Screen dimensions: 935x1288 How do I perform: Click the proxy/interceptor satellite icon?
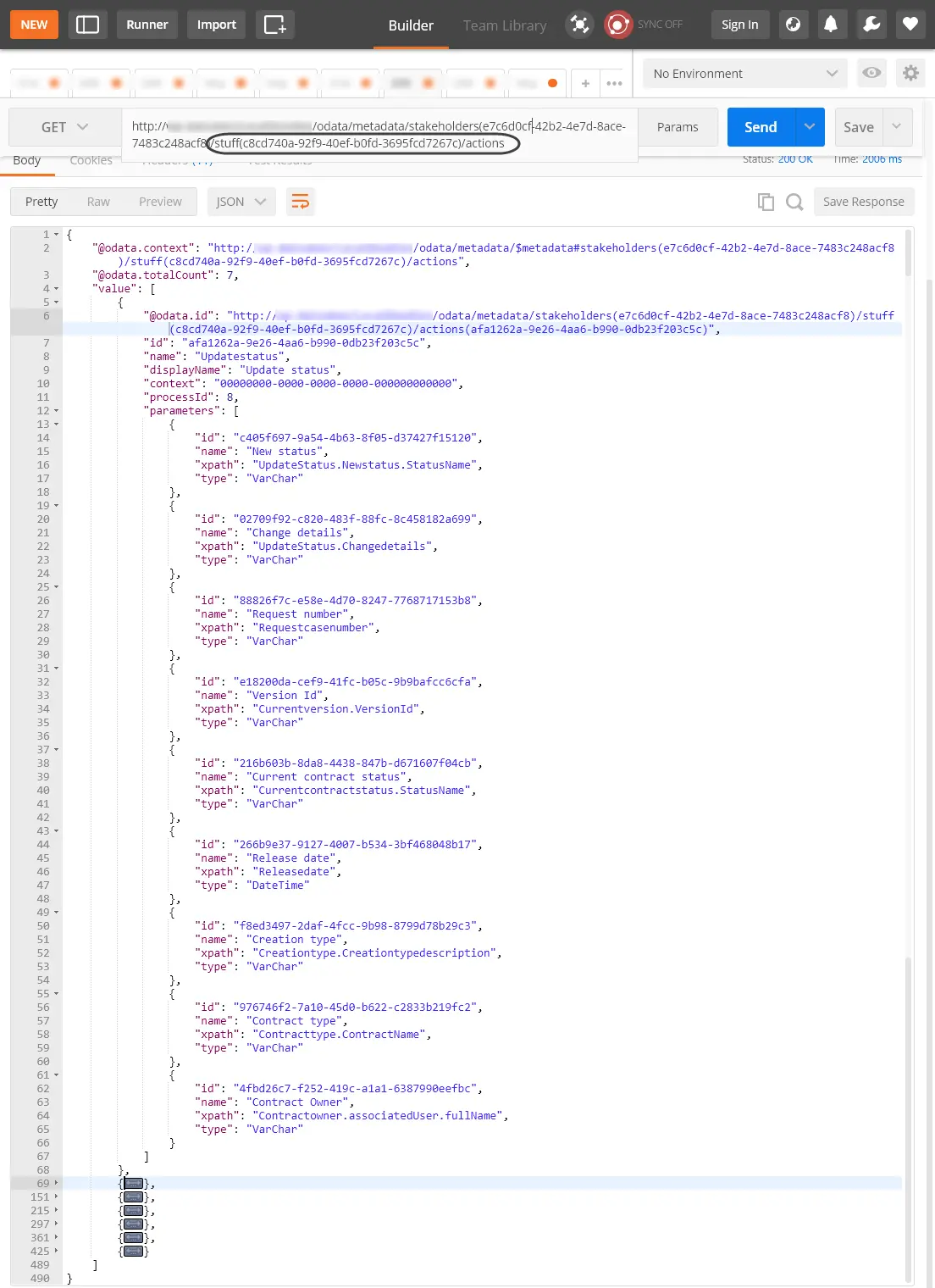pos(579,25)
